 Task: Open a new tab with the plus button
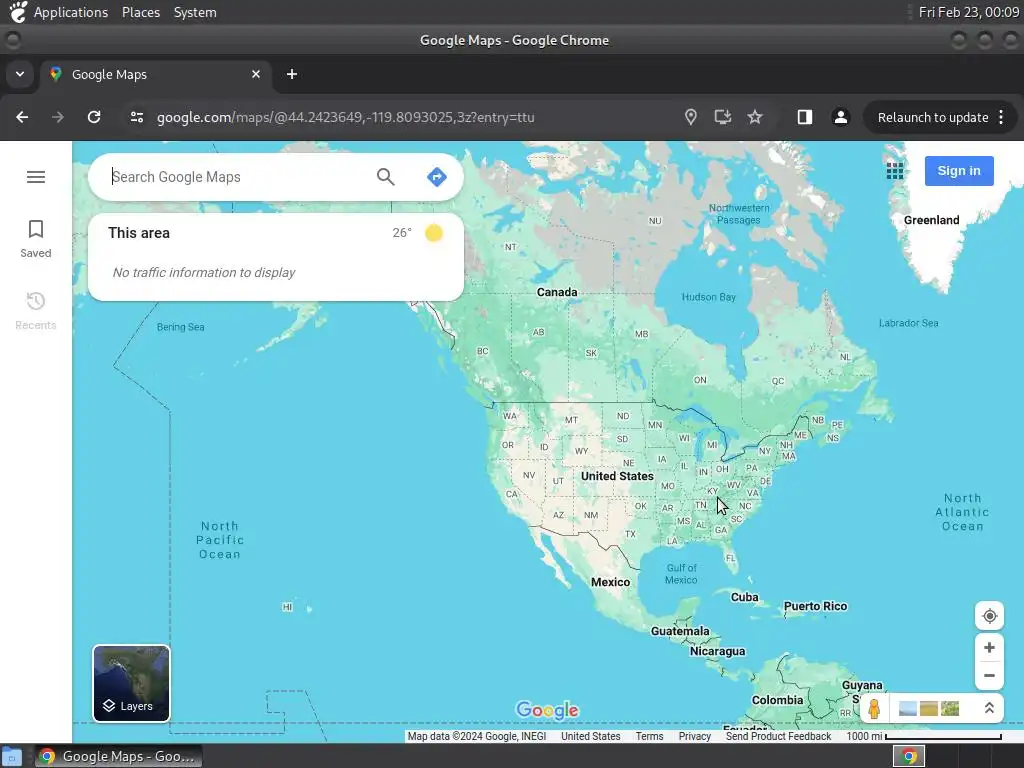coord(292,74)
